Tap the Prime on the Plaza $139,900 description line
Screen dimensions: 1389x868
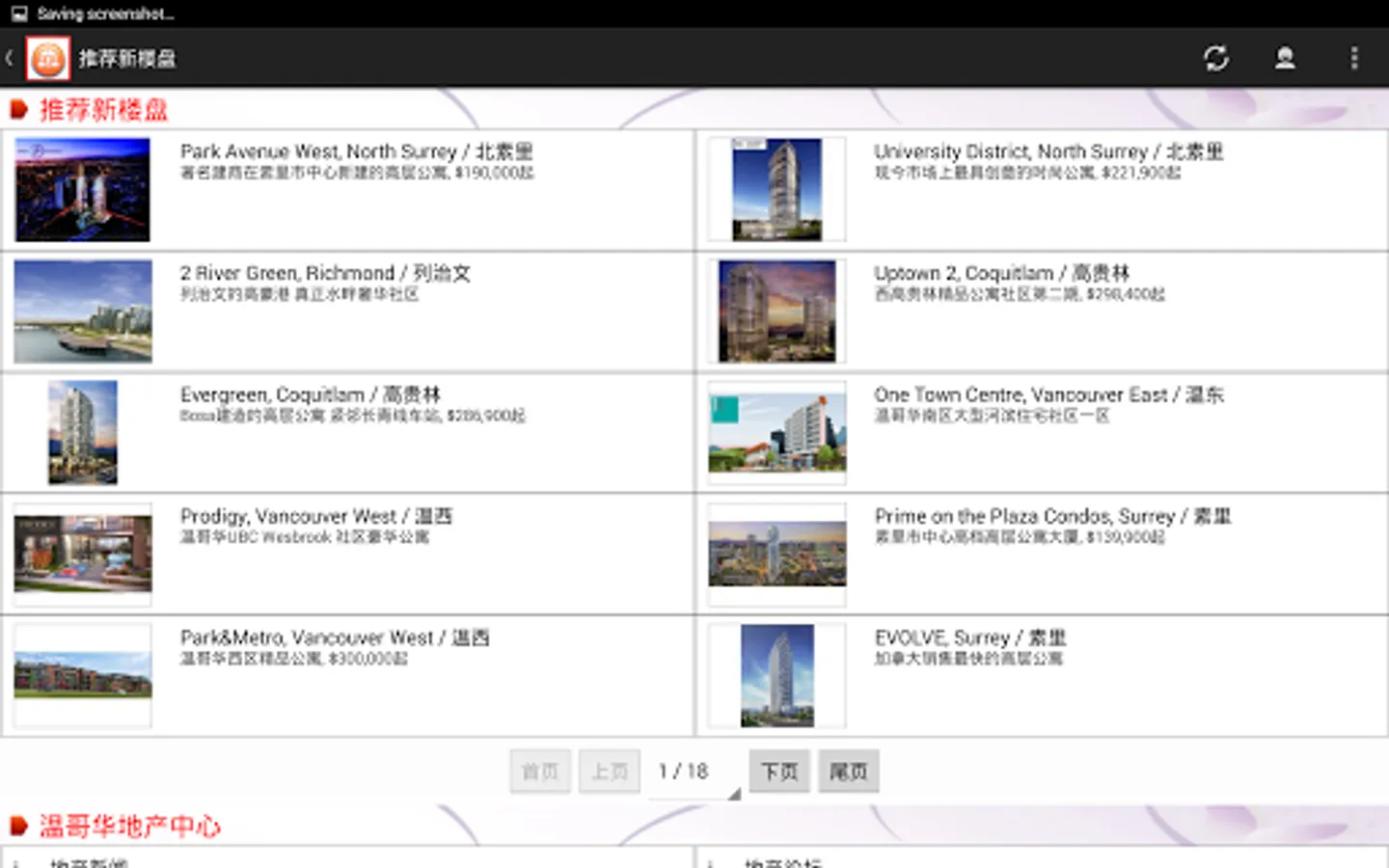tap(1020, 537)
